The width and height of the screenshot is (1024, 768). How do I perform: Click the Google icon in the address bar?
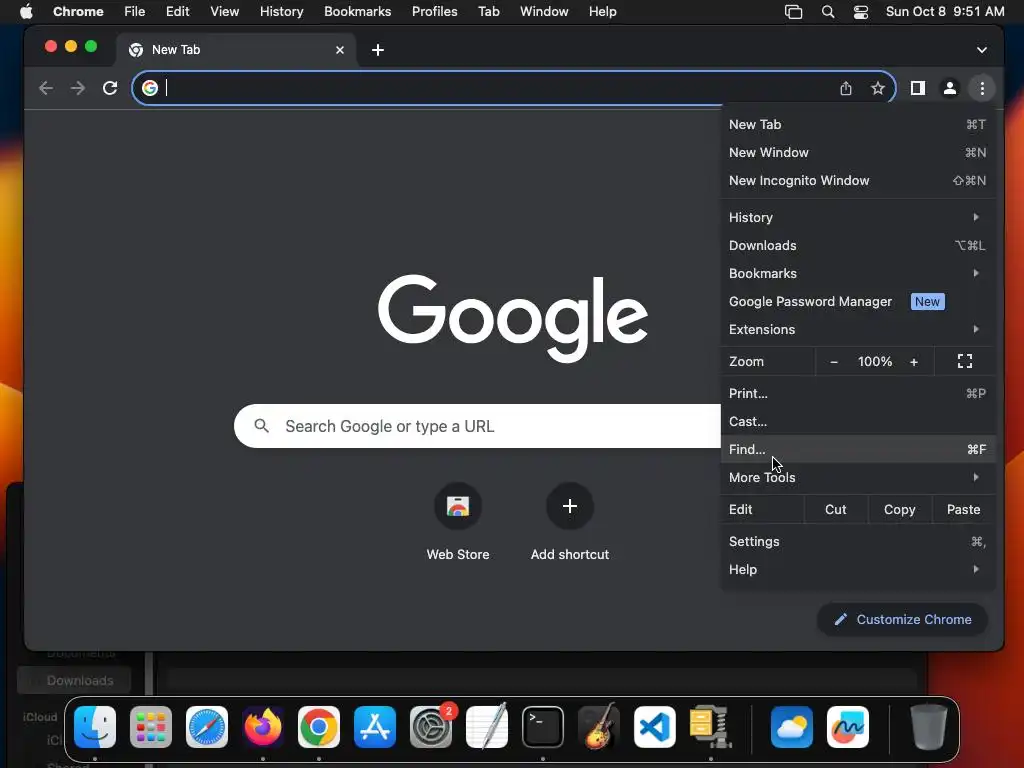pos(150,88)
